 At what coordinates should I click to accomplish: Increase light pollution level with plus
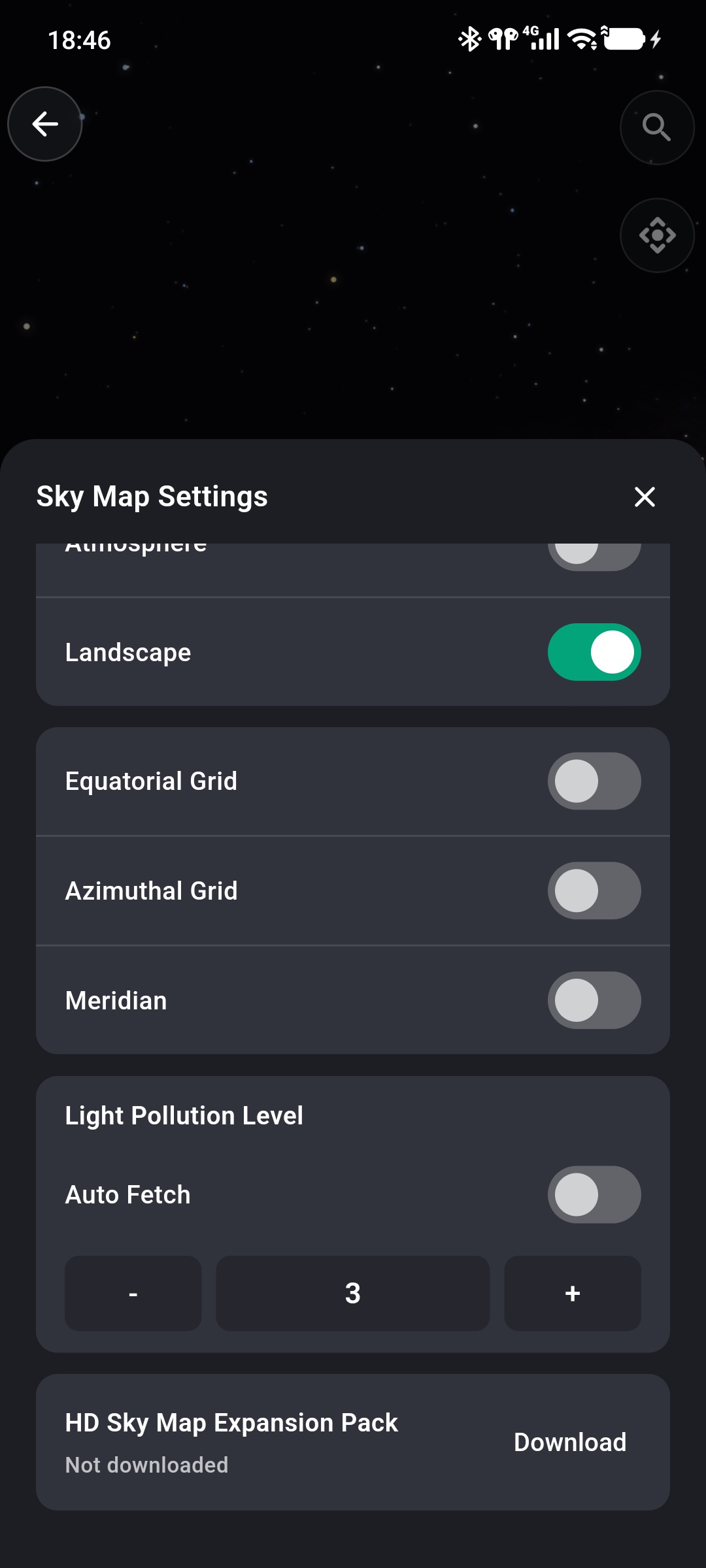[573, 1294]
